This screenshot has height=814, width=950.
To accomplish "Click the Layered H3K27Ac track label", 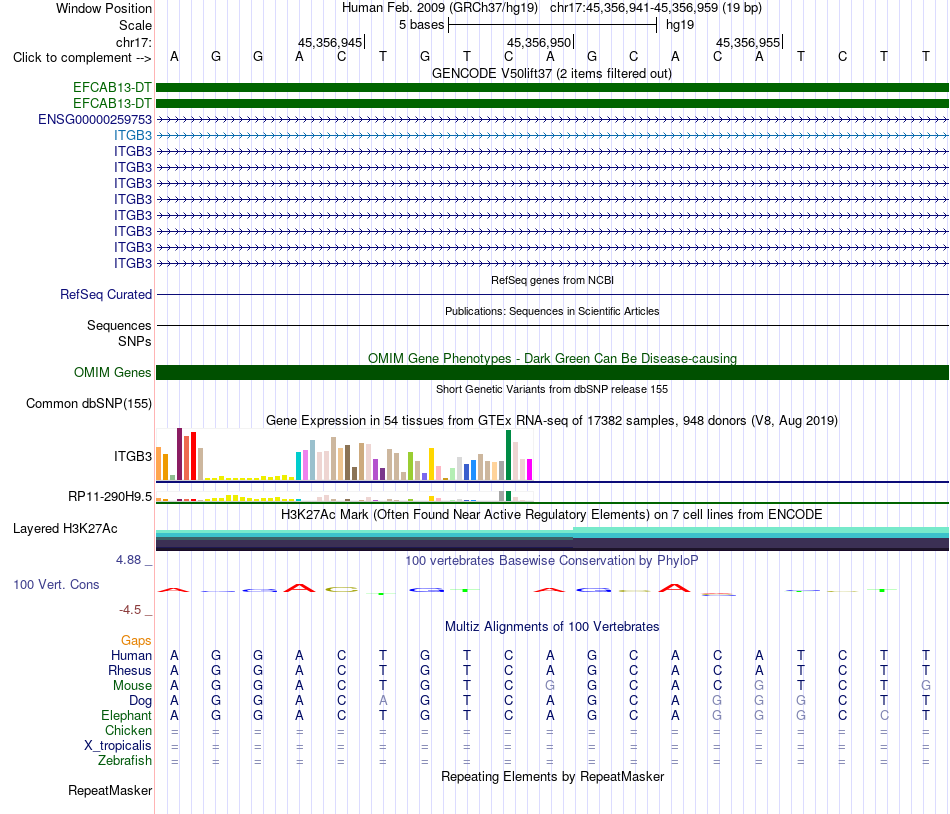I will click(65, 529).
